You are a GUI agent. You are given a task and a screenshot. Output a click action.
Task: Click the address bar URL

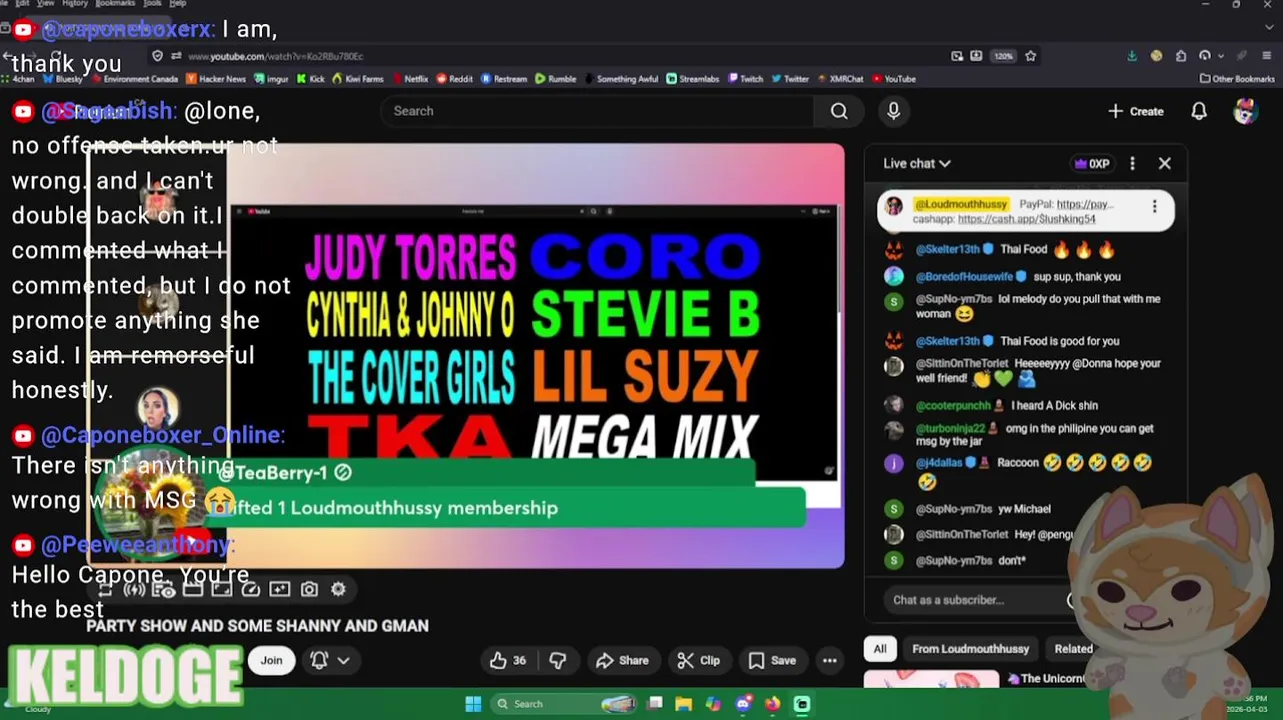276,56
